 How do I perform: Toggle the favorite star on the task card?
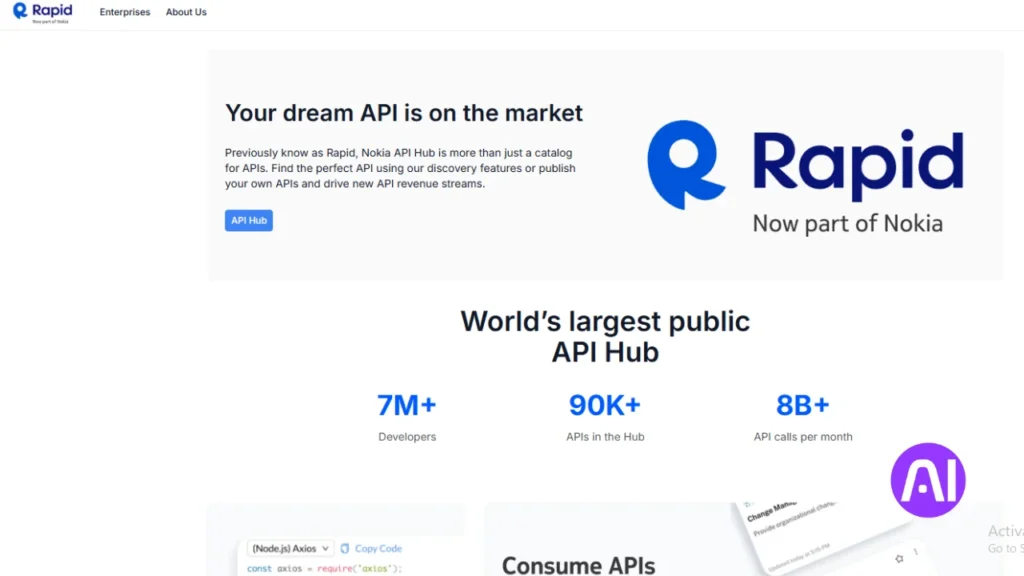pyautogui.click(x=900, y=558)
